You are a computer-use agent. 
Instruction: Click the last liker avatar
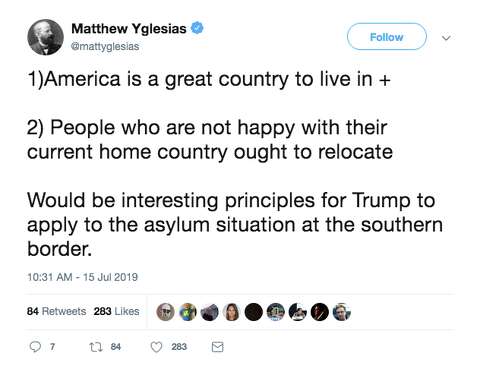click(x=342, y=312)
